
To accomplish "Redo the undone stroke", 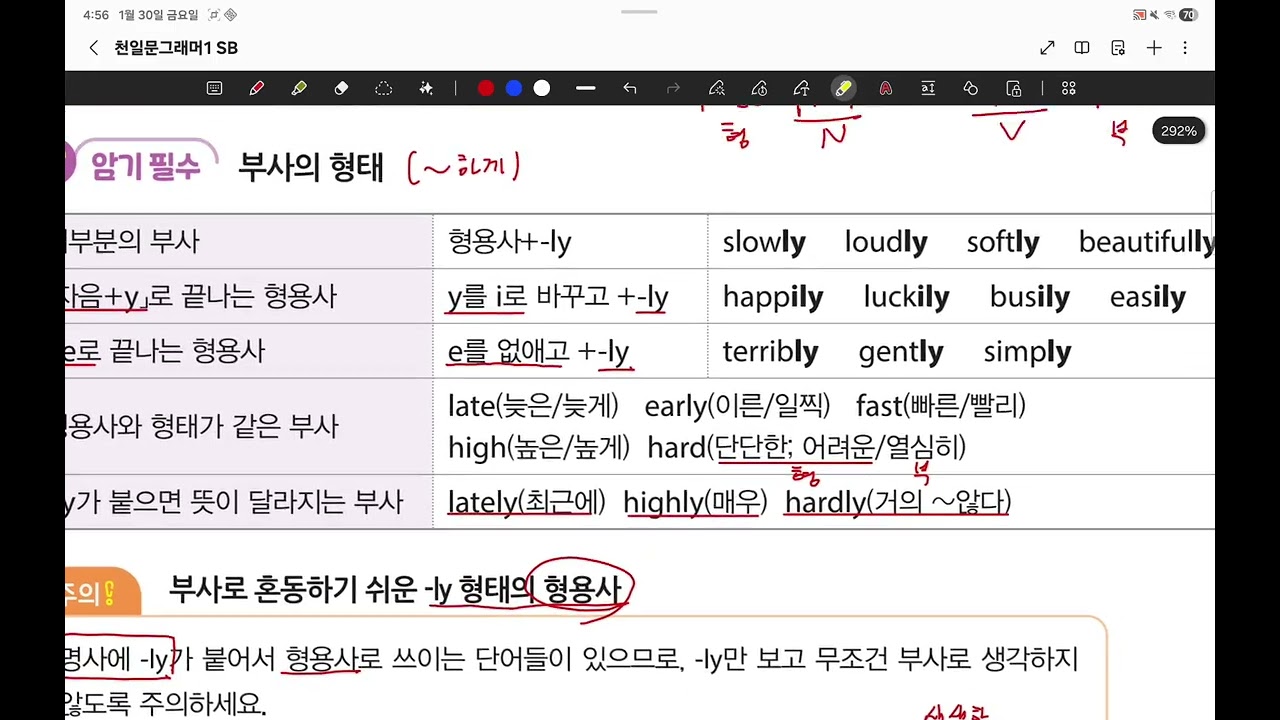I will (673, 88).
